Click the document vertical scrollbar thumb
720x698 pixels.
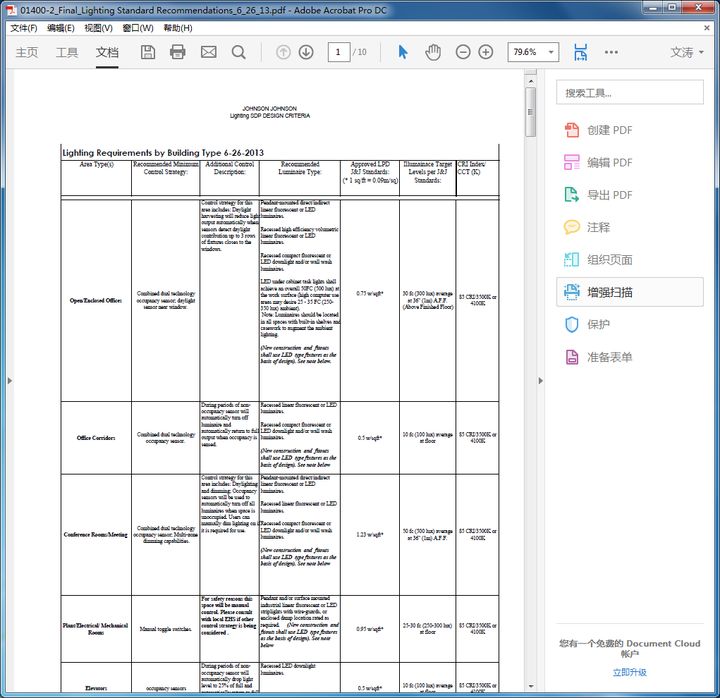(x=530, y=112)
